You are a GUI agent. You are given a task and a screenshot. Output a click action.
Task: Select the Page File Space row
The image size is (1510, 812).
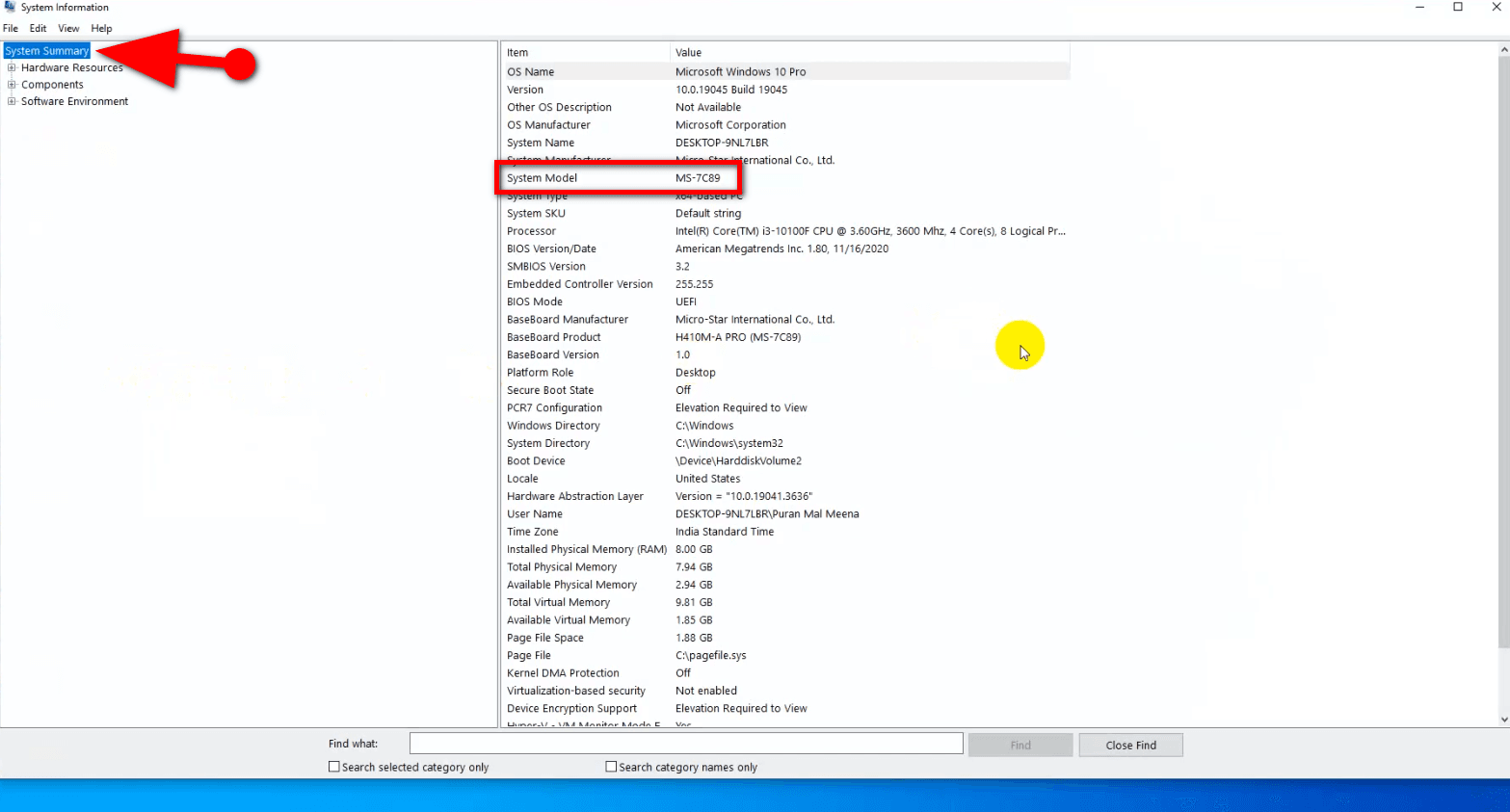[785, 637]
